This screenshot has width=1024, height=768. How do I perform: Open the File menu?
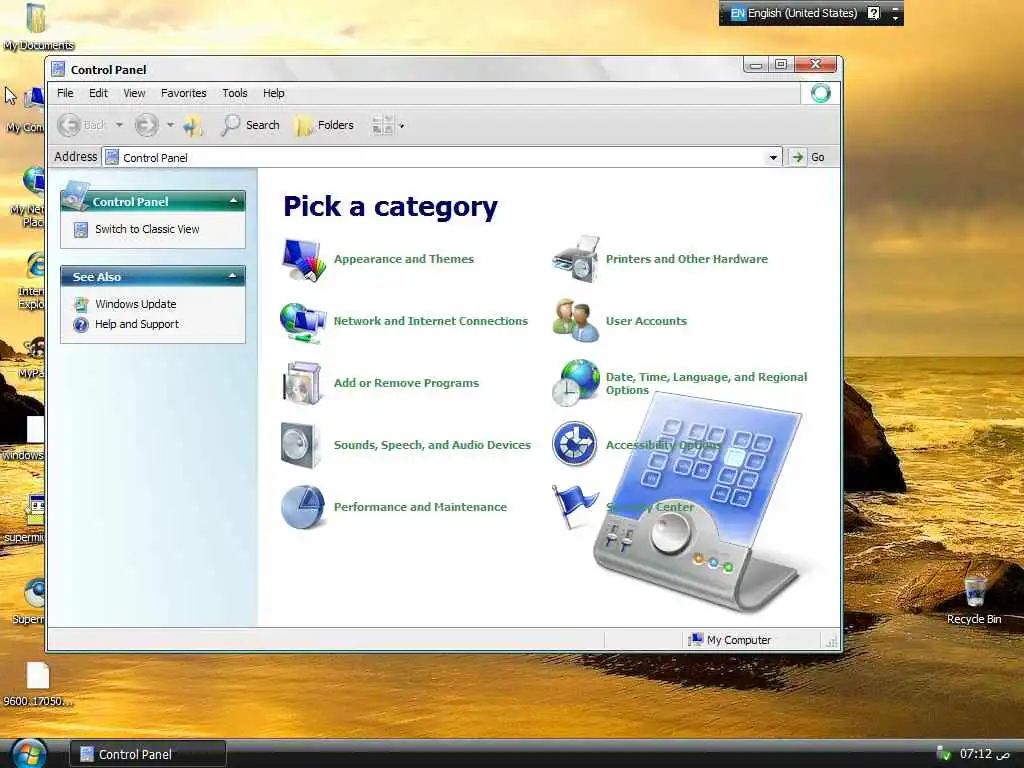[65, 93]
